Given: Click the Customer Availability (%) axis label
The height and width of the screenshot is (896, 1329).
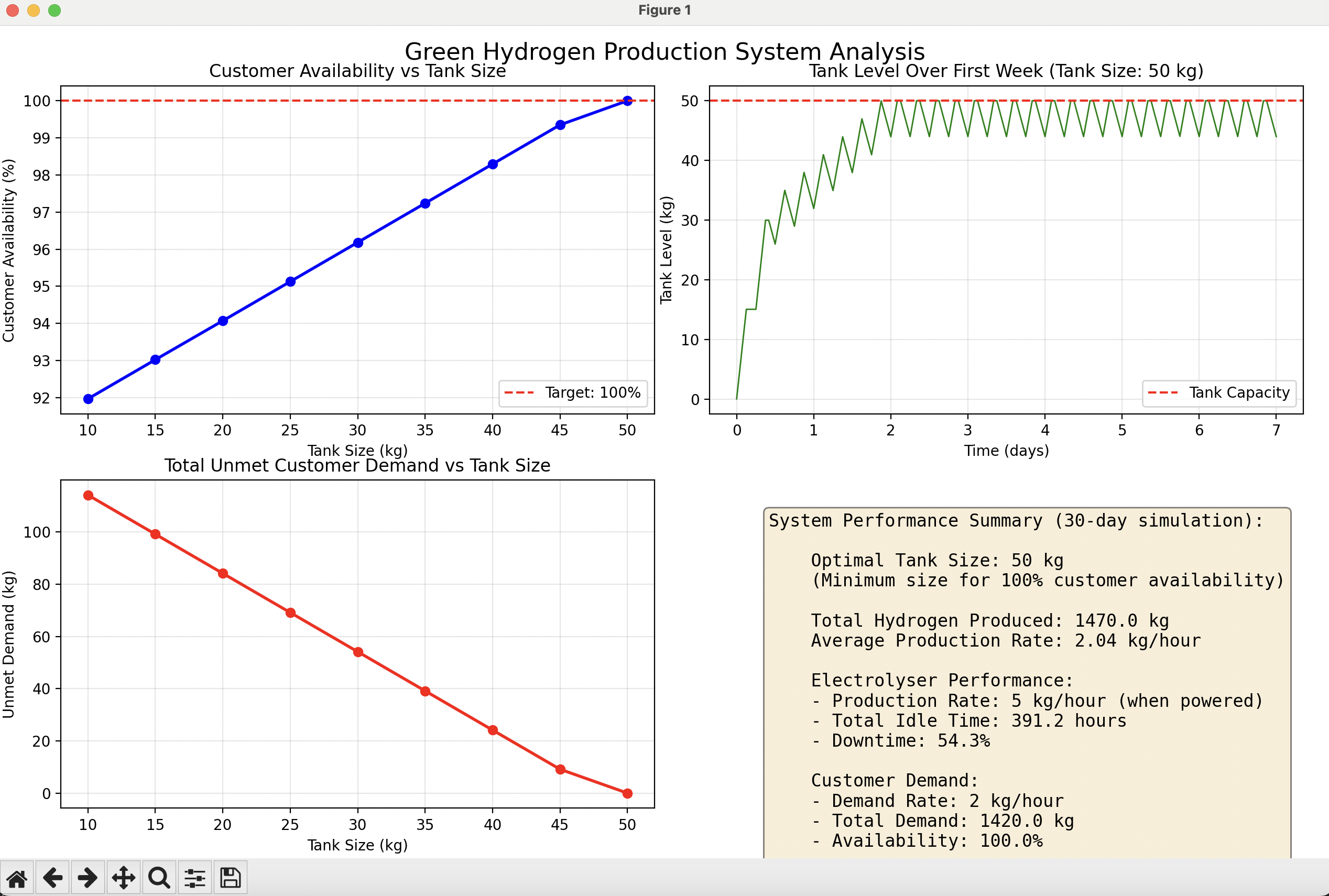Looking at the screenshot, I should click(8, 250).
